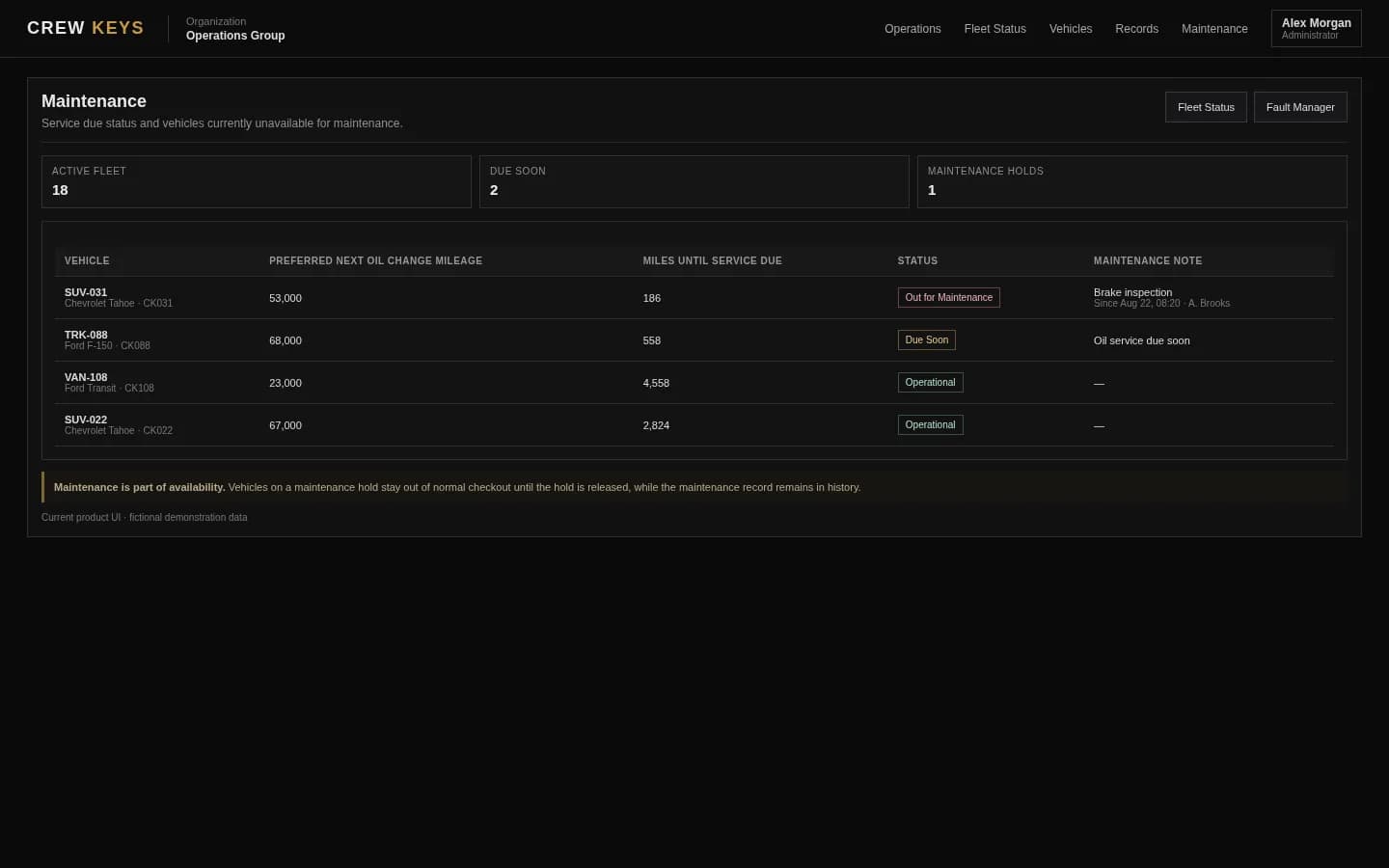Click the Active Fleet 18 summary card
The width and height of the screenshot is (1389, 868).
click(x=256, y=181)
